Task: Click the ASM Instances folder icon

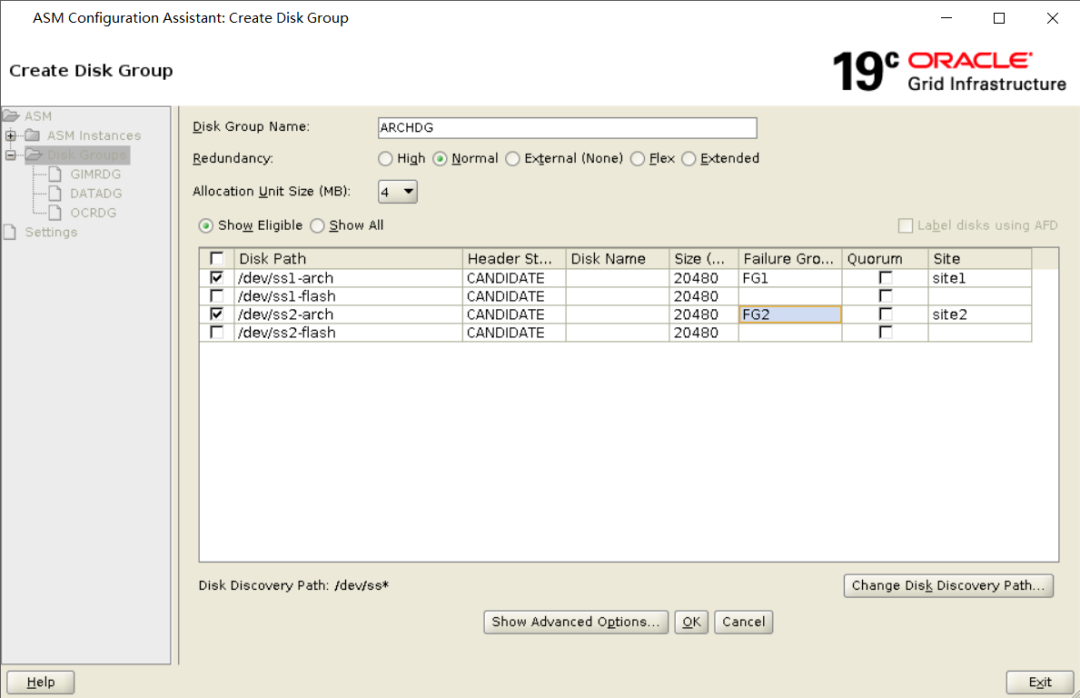Action: (x=32, y=135)
